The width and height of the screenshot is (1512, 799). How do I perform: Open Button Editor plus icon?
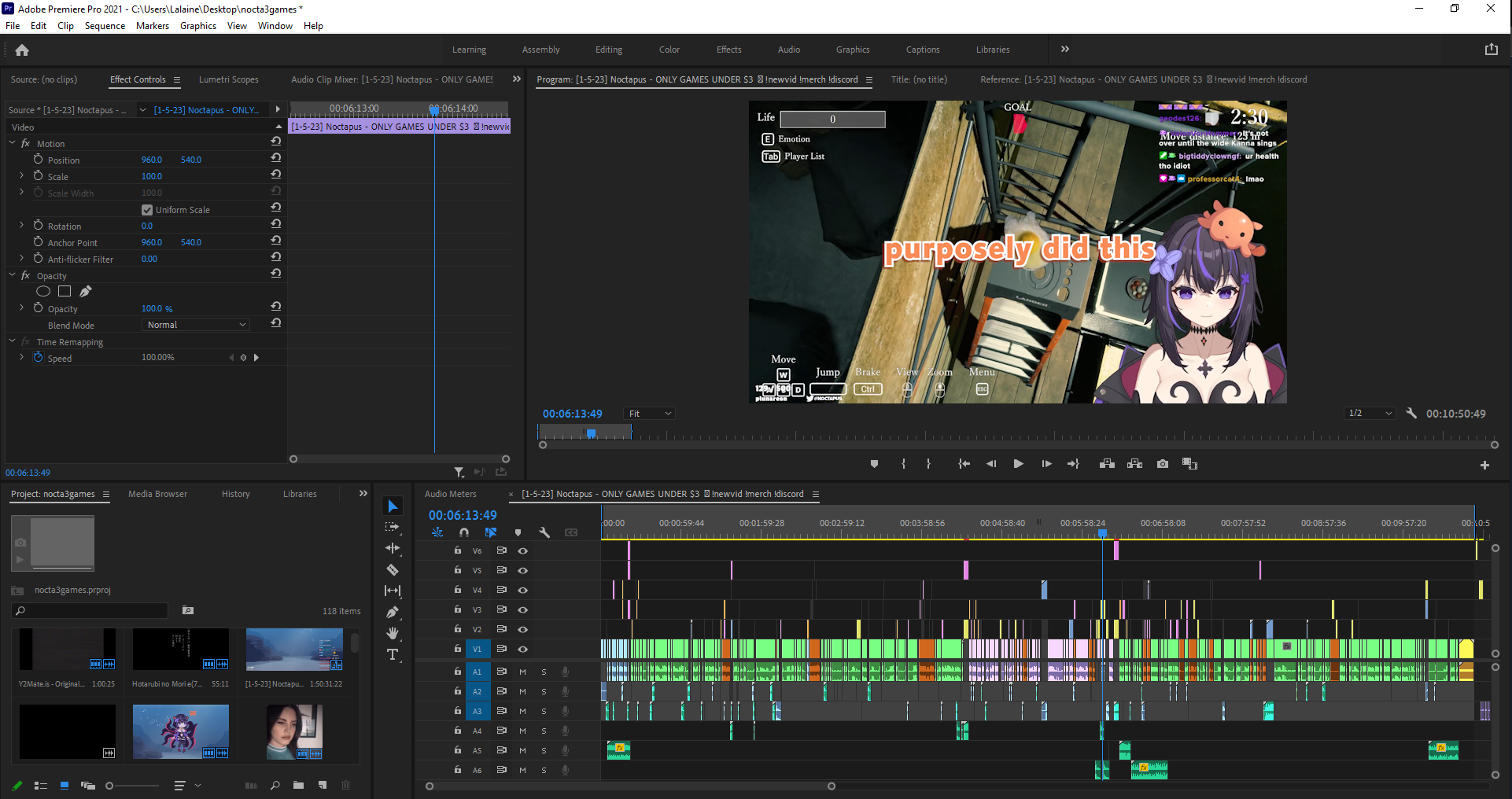1484,465
